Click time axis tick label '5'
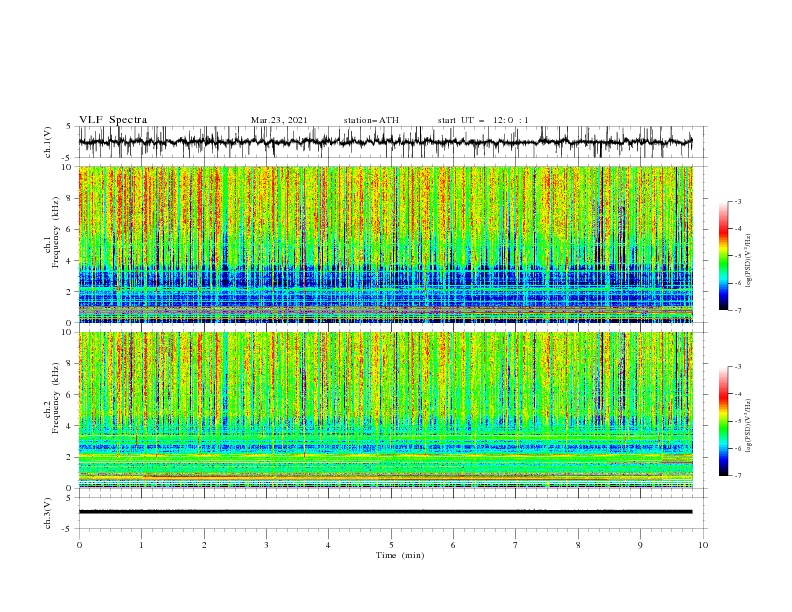The width and height of the screenshot is (792, 612). click(391, 545)
